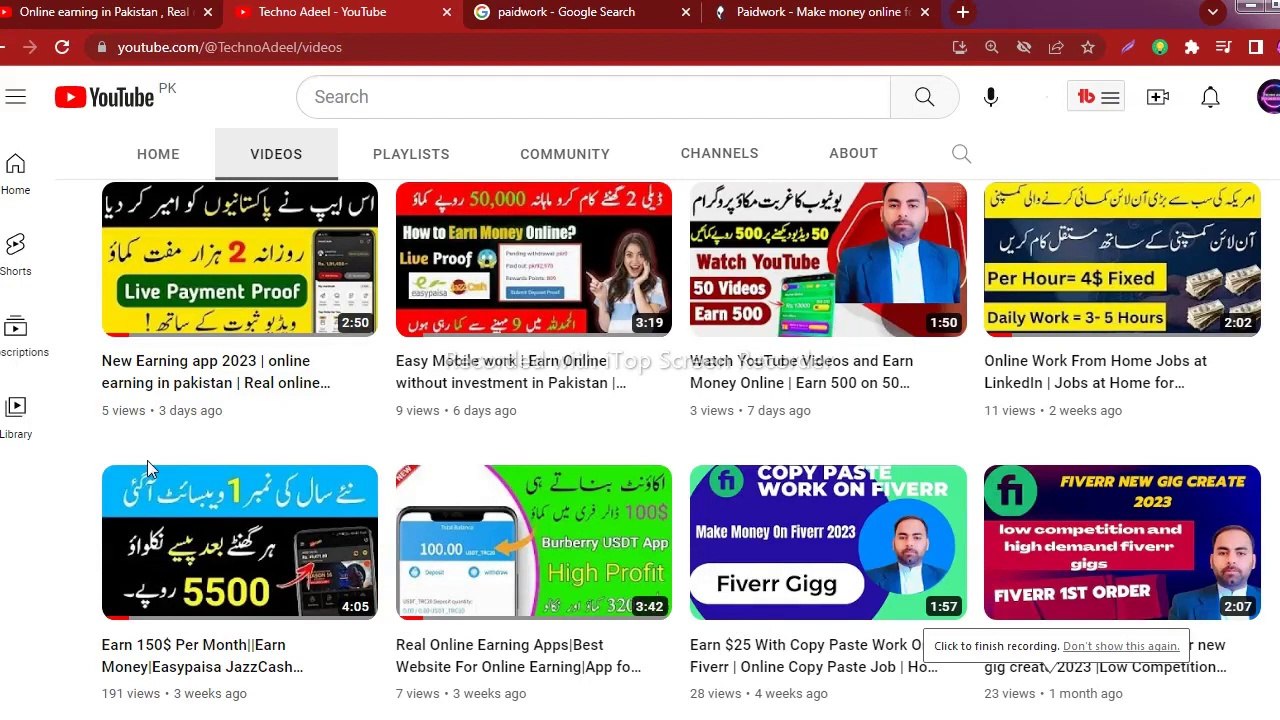Open Real Online Earning Apps thumbnail
The height and width of the screenshot is (720, 1280).
(x=534, y=542)
